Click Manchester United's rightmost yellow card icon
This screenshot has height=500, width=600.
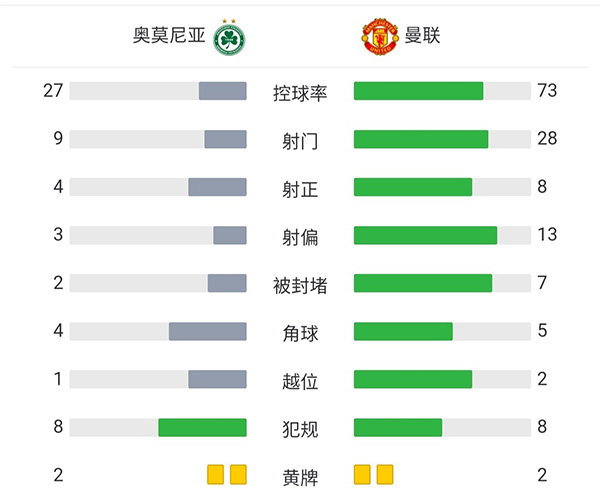point(385,474)
